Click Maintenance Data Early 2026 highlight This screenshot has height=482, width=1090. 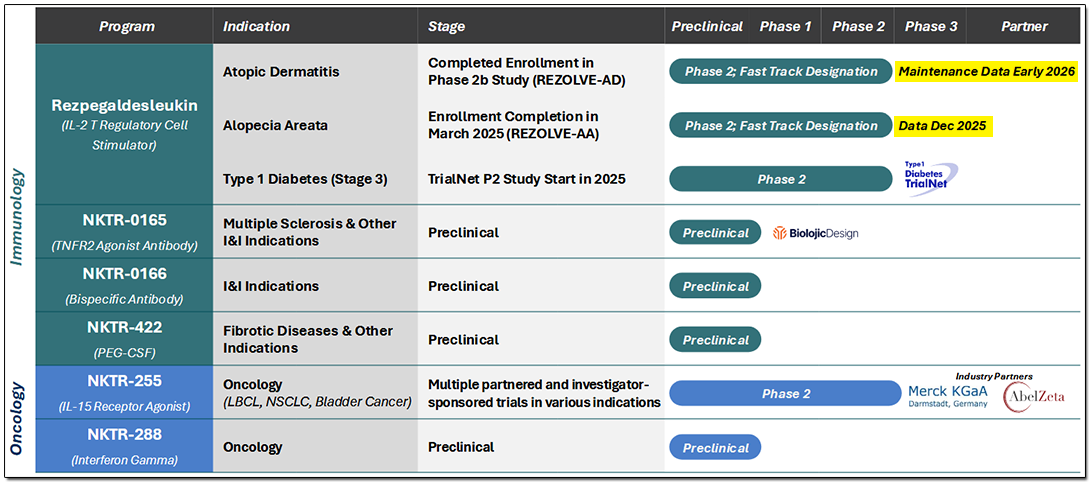pos(987,71)
